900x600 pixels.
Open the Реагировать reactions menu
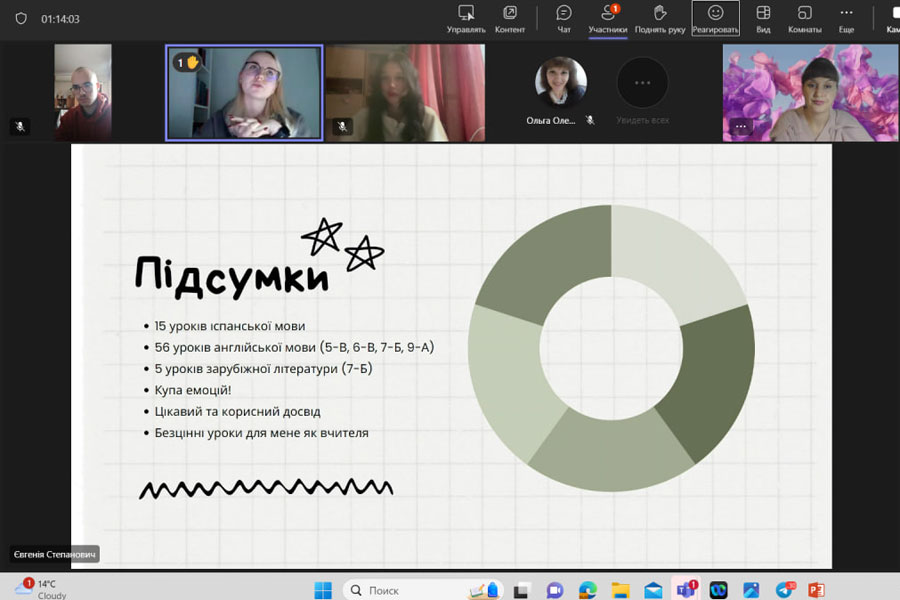(x=715, y=18)
